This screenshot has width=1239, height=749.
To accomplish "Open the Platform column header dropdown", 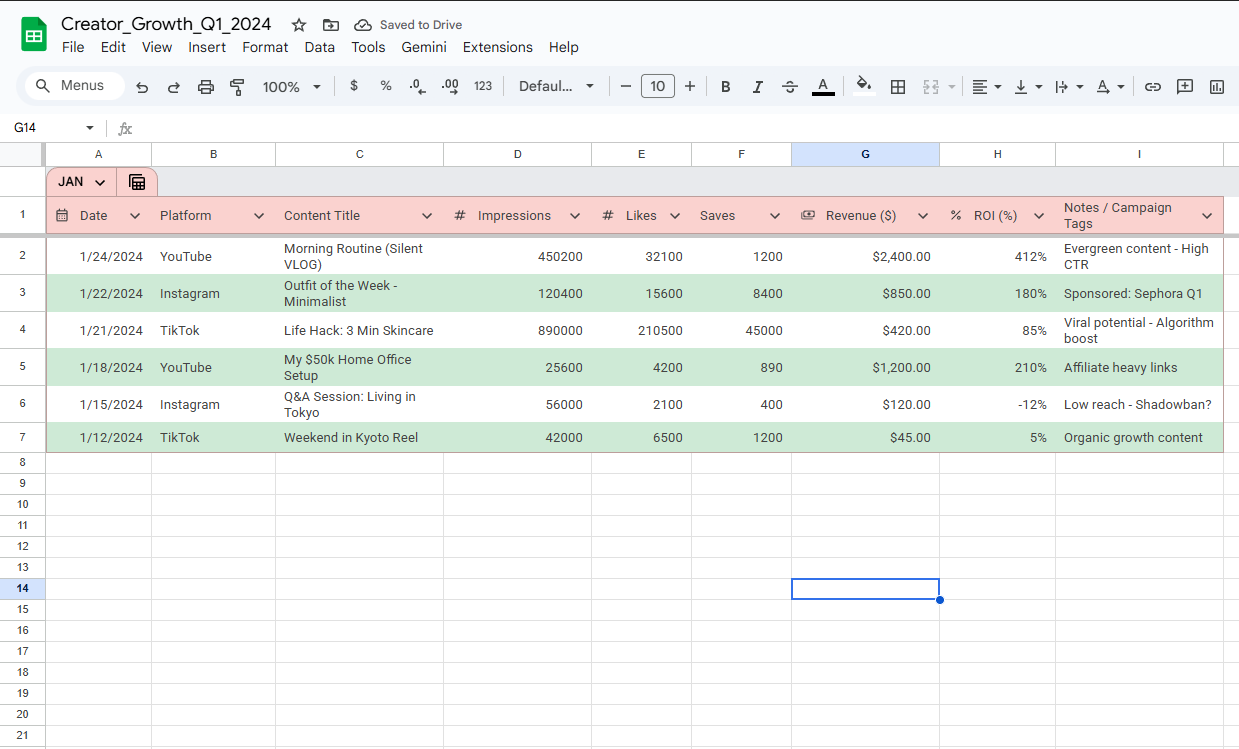I will click(x=259, y=215).
